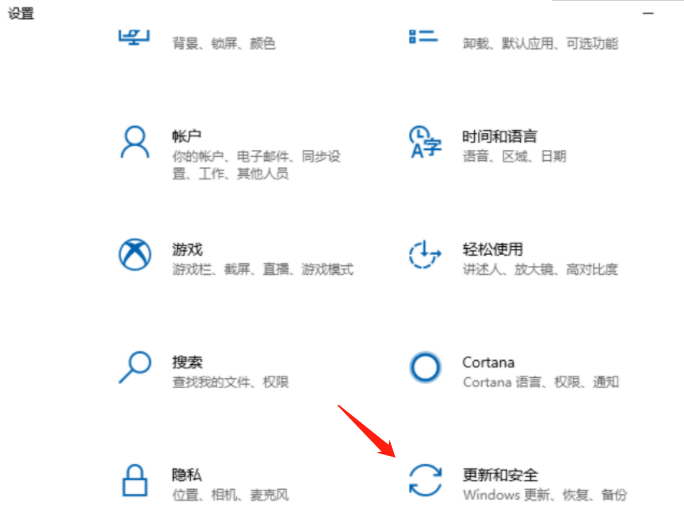Click the Search magnifier icon
This screenshot has width=684, height=513.
[135, 367]
